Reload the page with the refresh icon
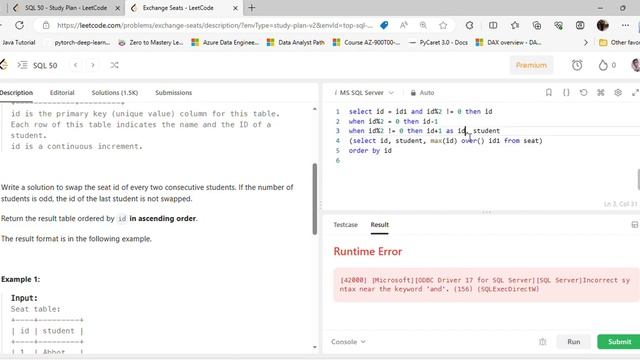 point(19,25)
